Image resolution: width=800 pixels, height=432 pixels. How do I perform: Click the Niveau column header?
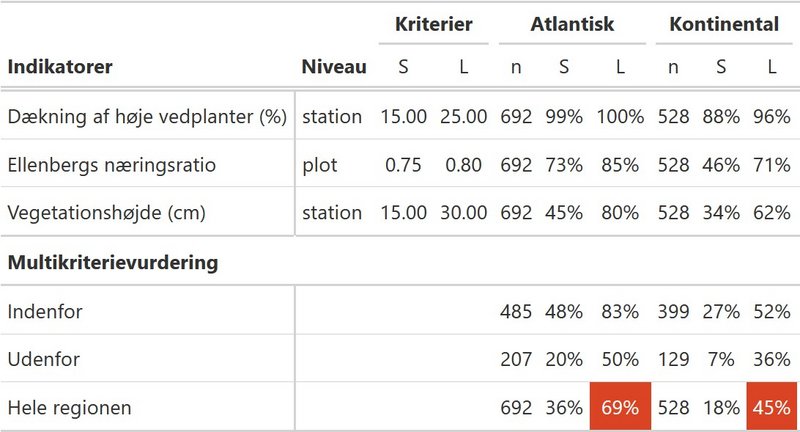[334, 67]
